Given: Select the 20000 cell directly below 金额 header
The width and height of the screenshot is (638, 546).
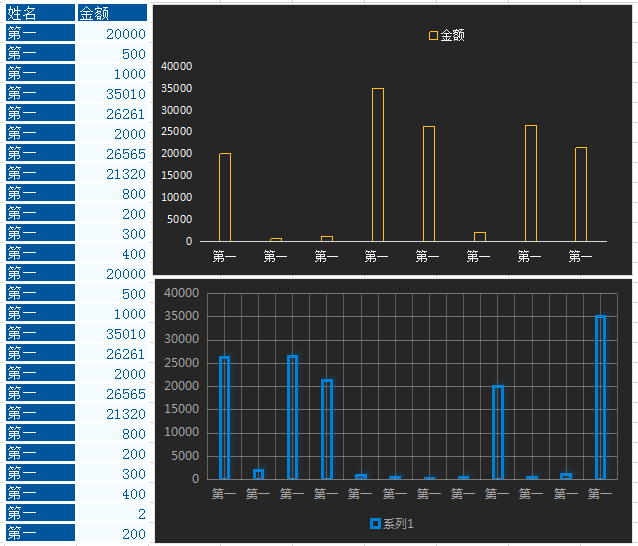Looking at the screenshot, I should coord(112,33).
